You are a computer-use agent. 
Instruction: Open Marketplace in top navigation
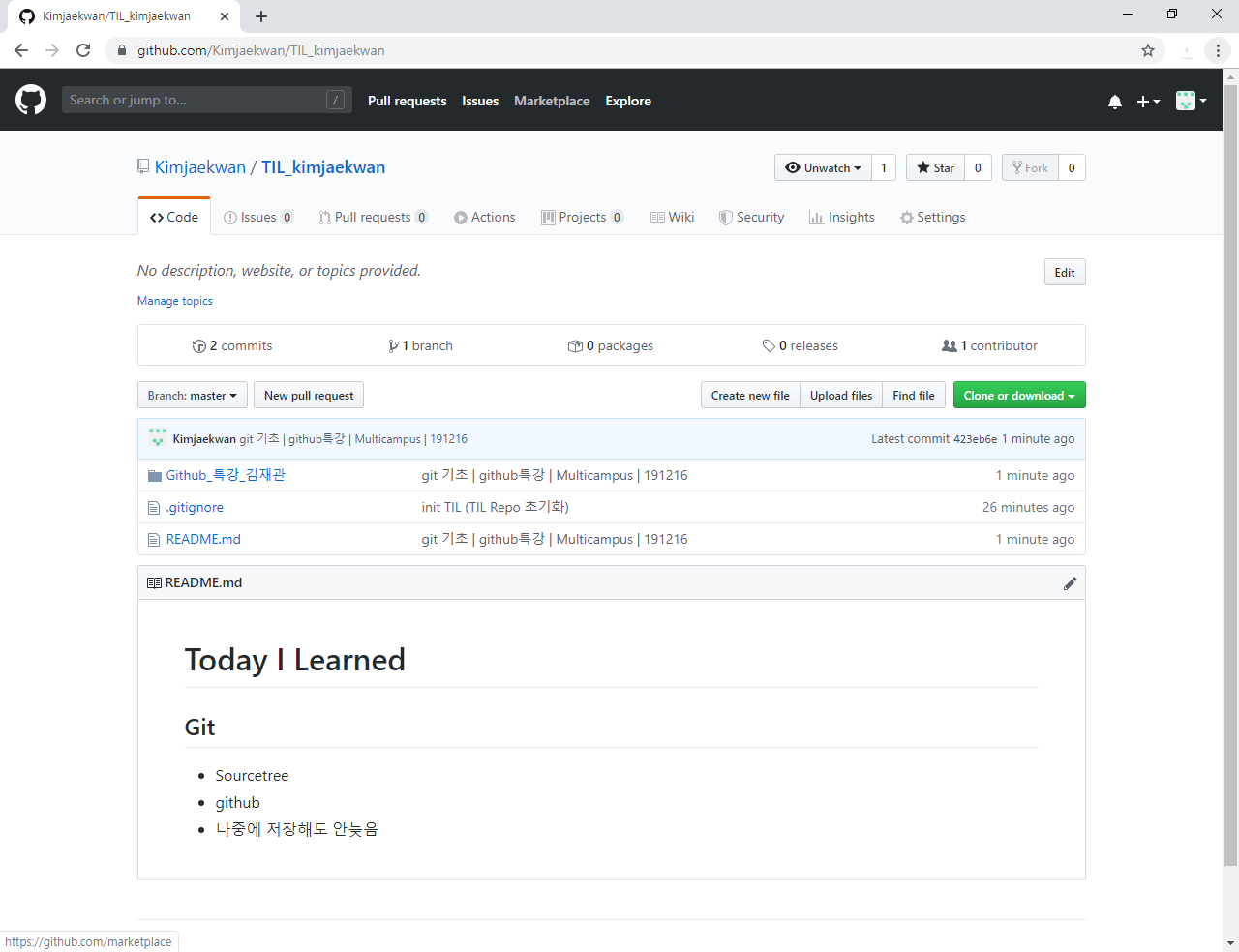(x=552, y=101)
